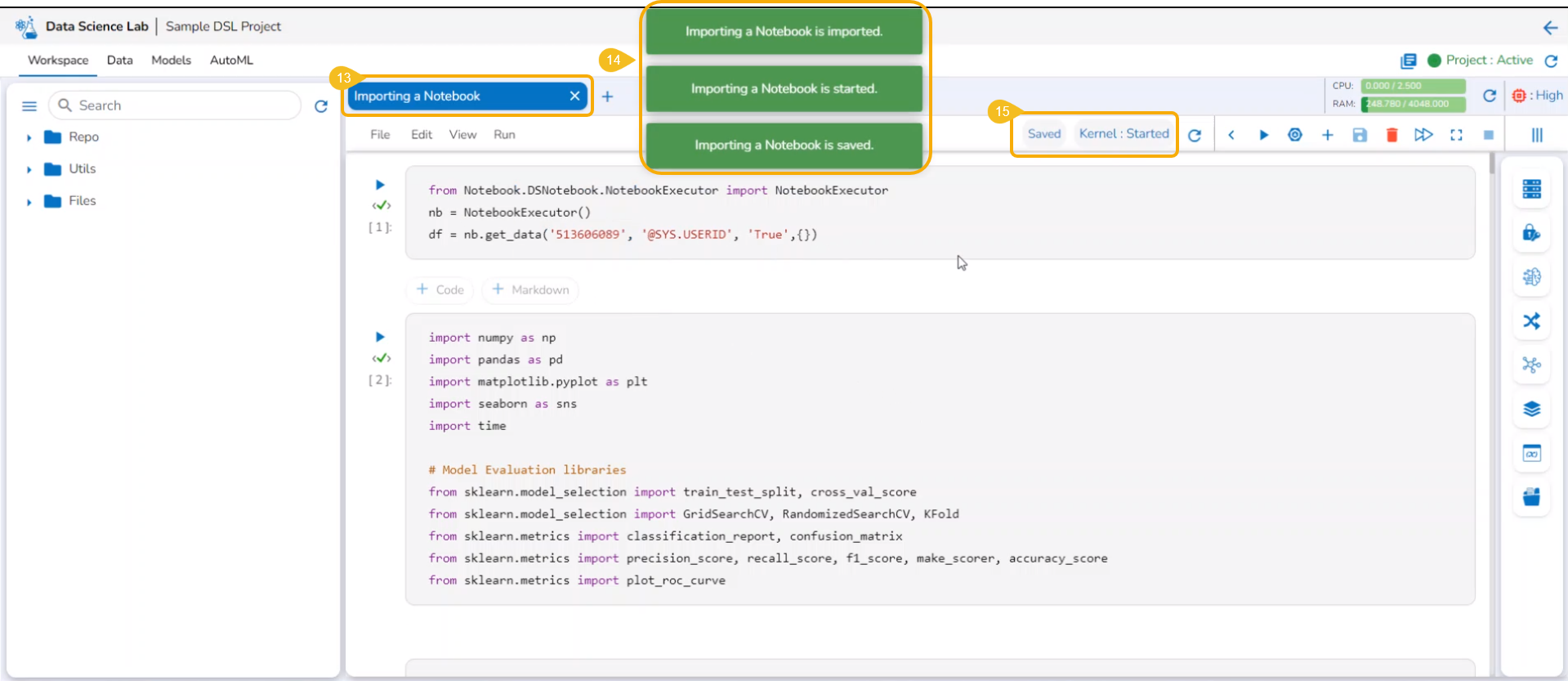Add a Markdown cell below first cell
The height and width of the screenshot is (681, 1568).
click(x=530, y=289)
